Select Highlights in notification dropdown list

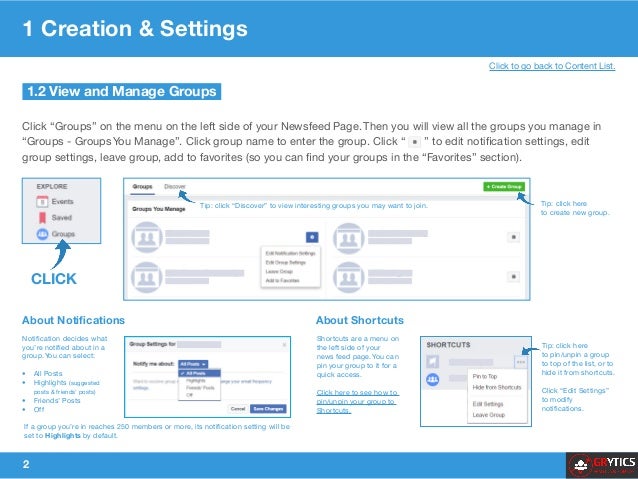(x=196, y=381)
